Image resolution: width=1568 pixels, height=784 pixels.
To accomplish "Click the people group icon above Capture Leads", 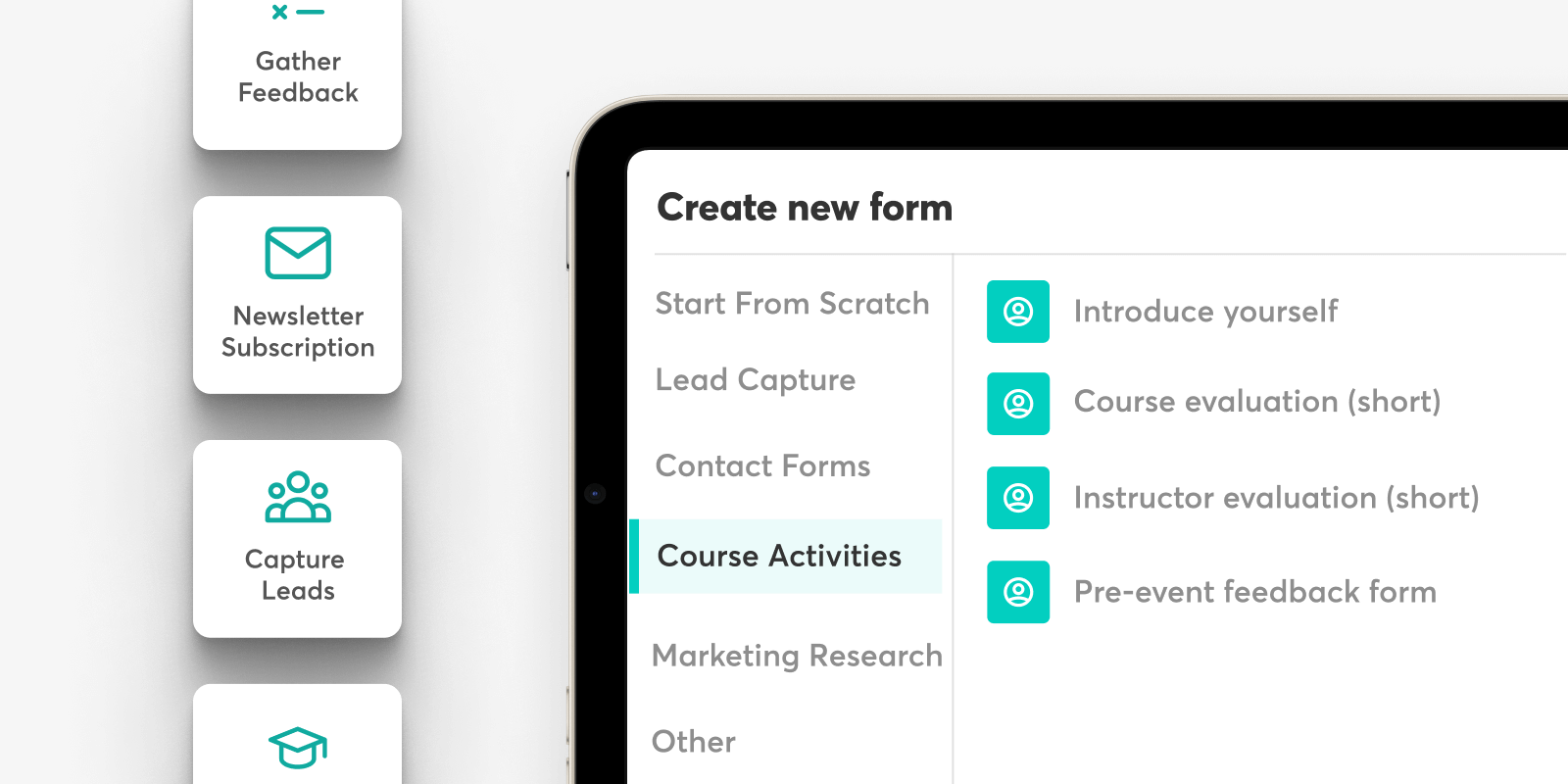I will click(x=298, y=497).
